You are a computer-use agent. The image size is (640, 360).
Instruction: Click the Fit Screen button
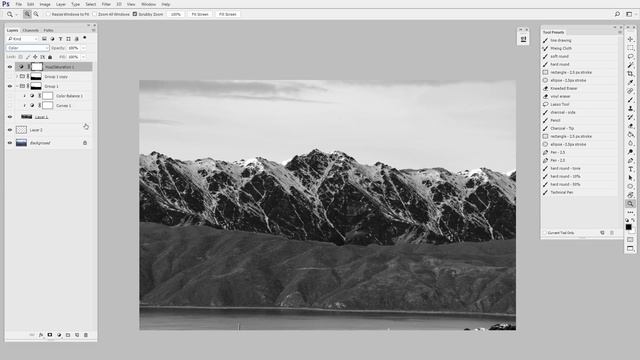(200, 14)
